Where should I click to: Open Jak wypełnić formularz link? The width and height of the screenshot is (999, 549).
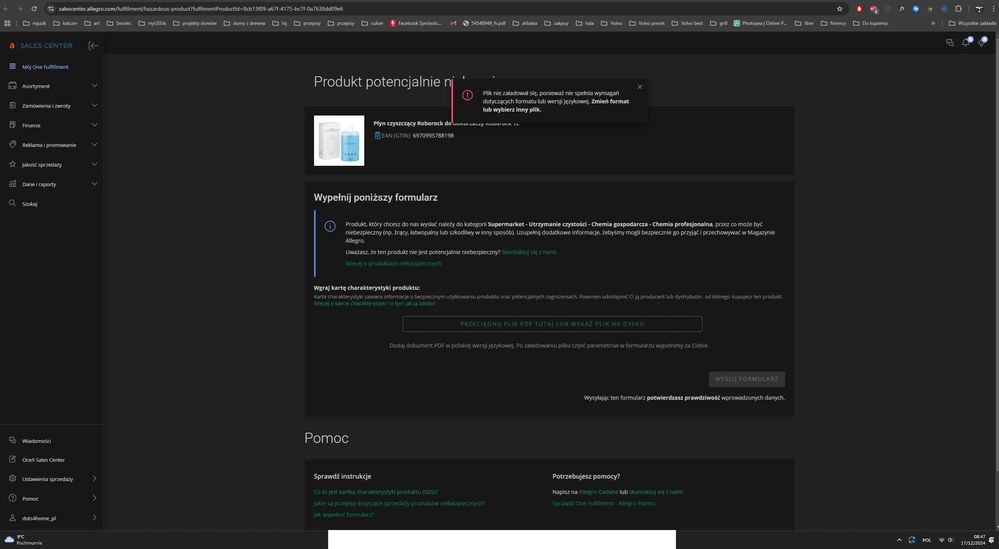[x=344, y=515]
